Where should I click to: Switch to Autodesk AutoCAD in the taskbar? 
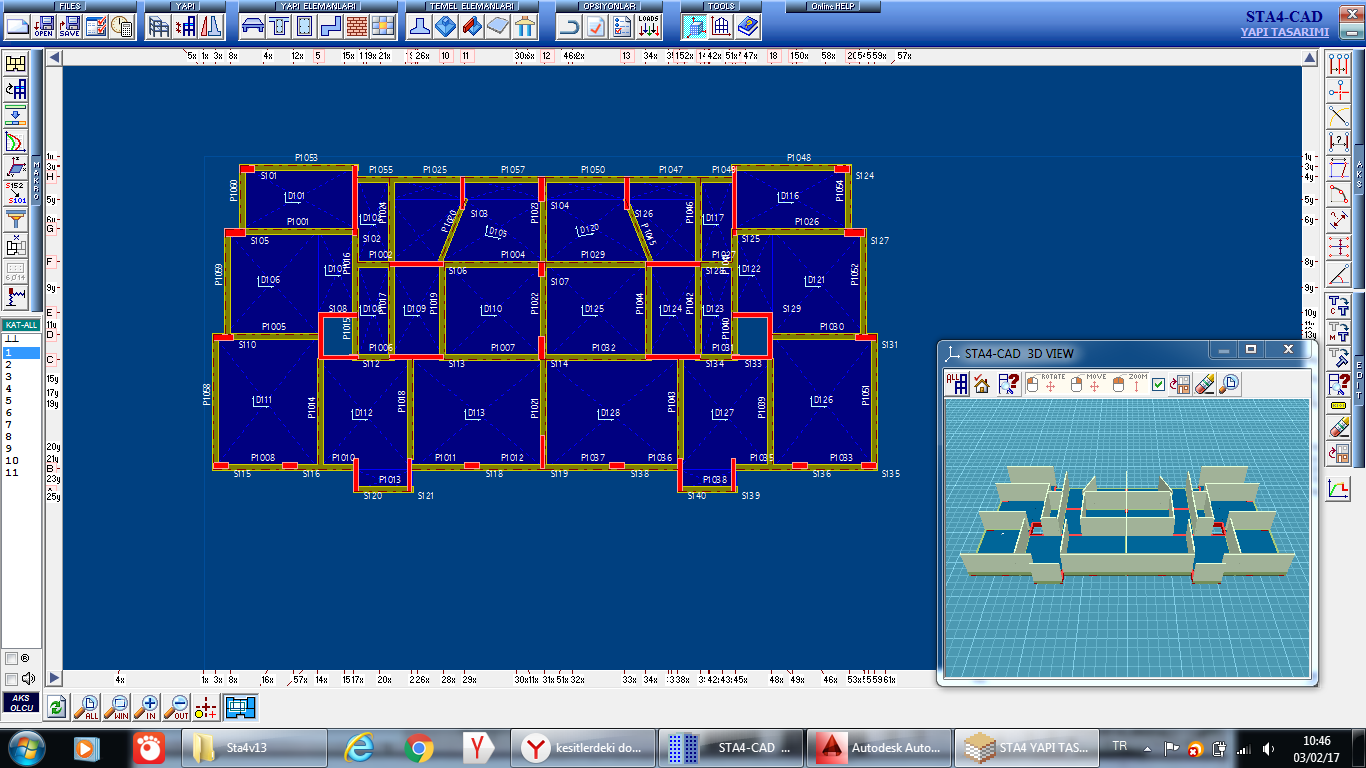877,747
